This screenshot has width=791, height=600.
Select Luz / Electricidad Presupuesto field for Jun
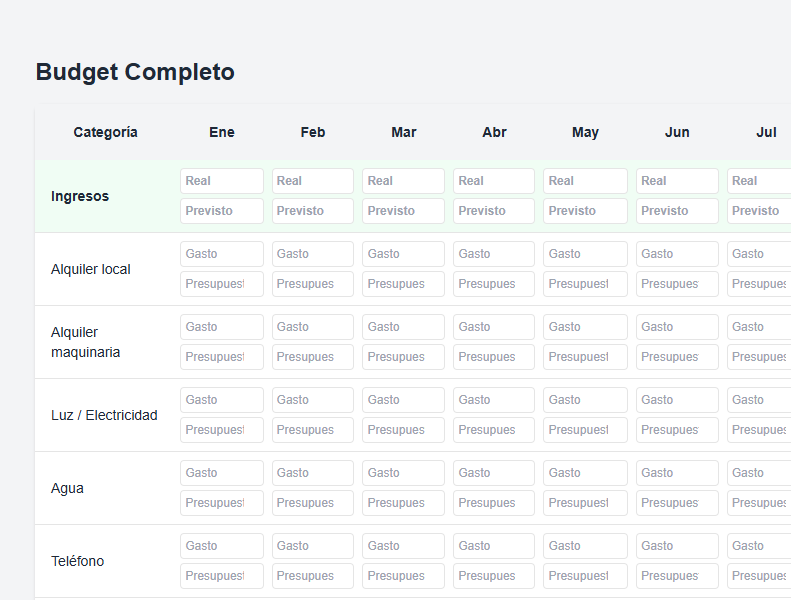tap(677, 430)
